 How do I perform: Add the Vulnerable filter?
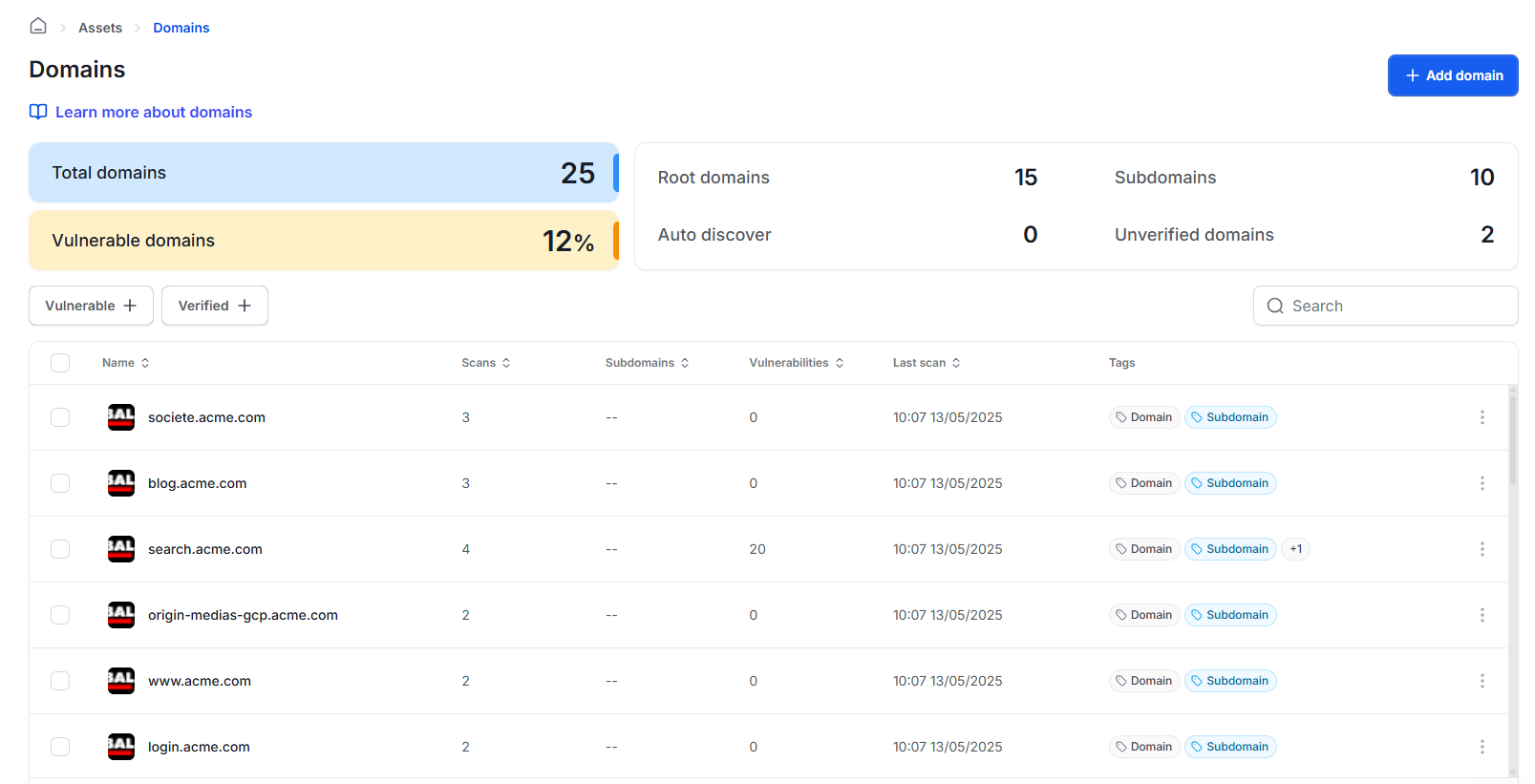click(x=91, y=306)
